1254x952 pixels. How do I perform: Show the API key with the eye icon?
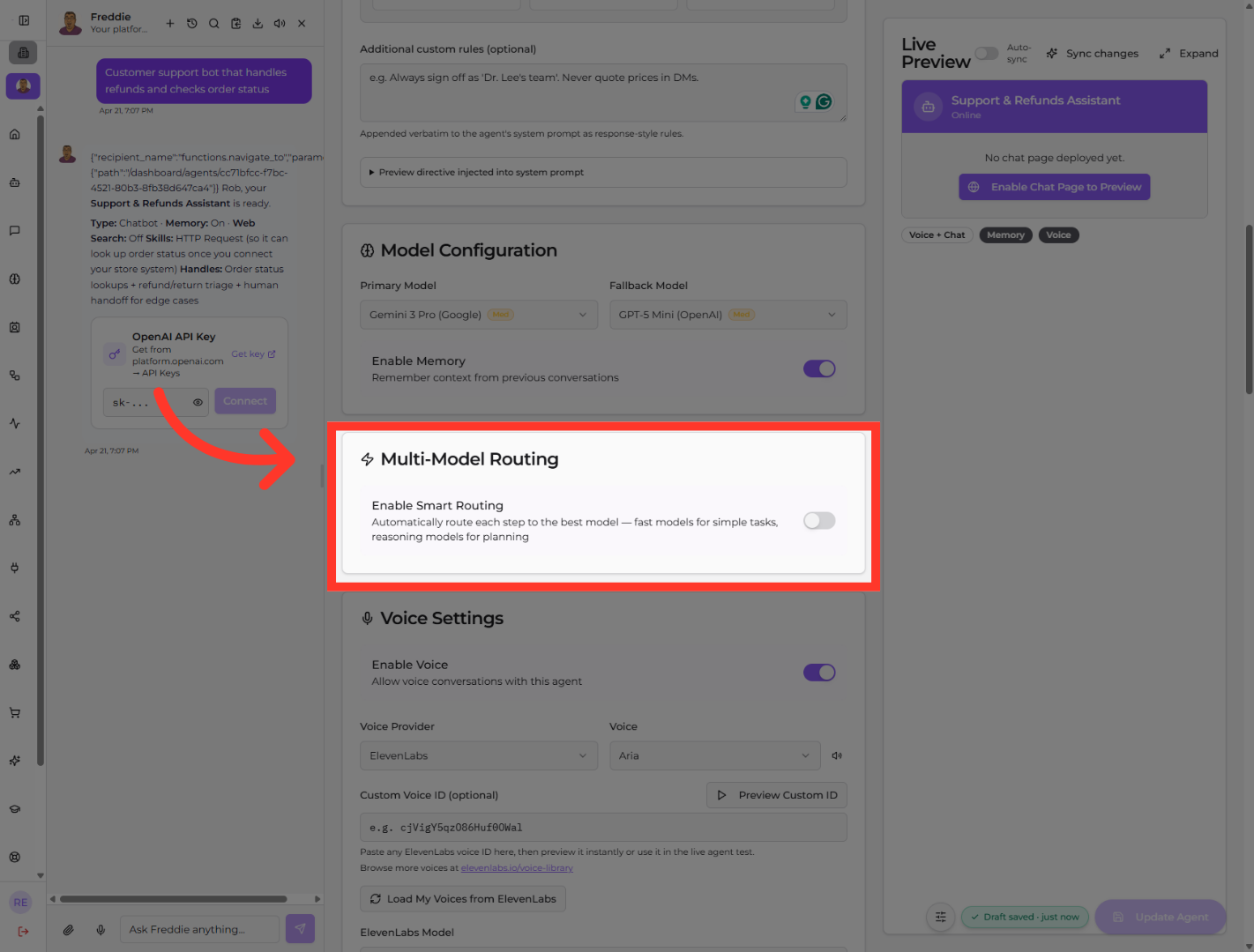(198, 402)
